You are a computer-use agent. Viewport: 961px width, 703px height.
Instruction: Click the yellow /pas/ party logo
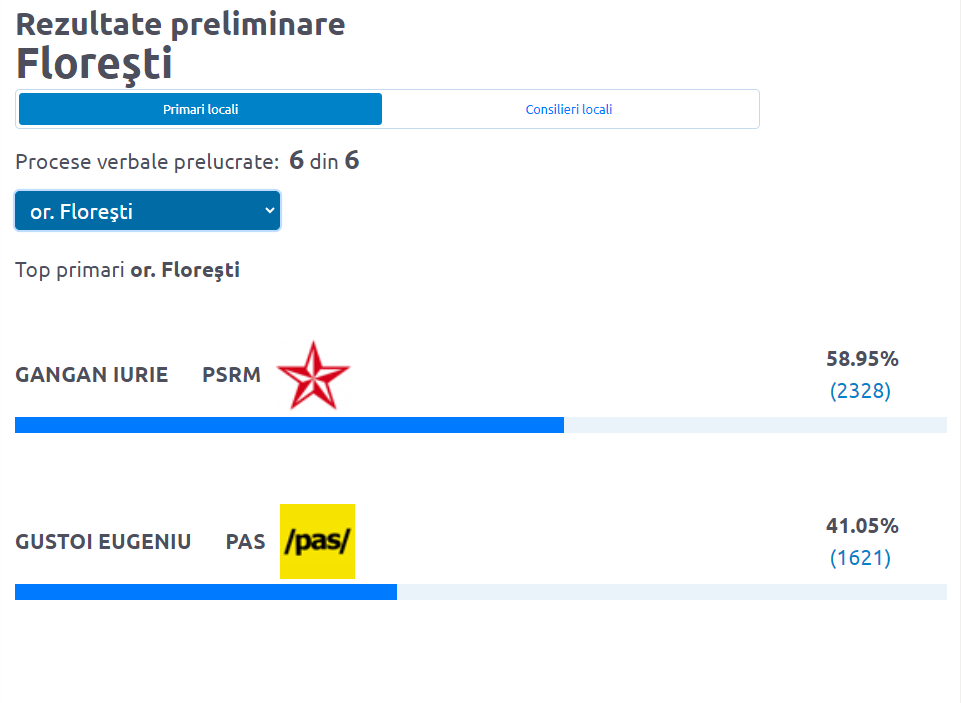317,541
